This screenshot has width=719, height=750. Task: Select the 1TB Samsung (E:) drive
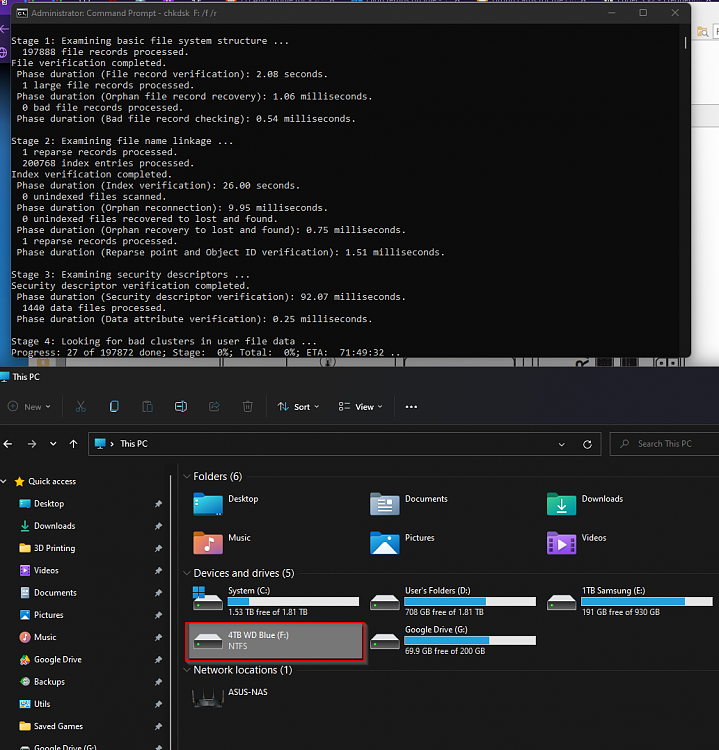[x=630, y=601]
